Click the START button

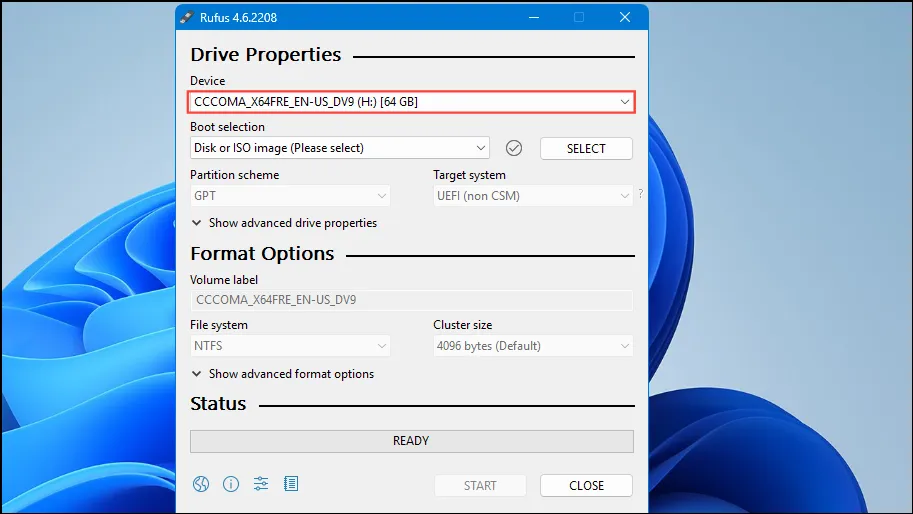click(x=480, y=485)
